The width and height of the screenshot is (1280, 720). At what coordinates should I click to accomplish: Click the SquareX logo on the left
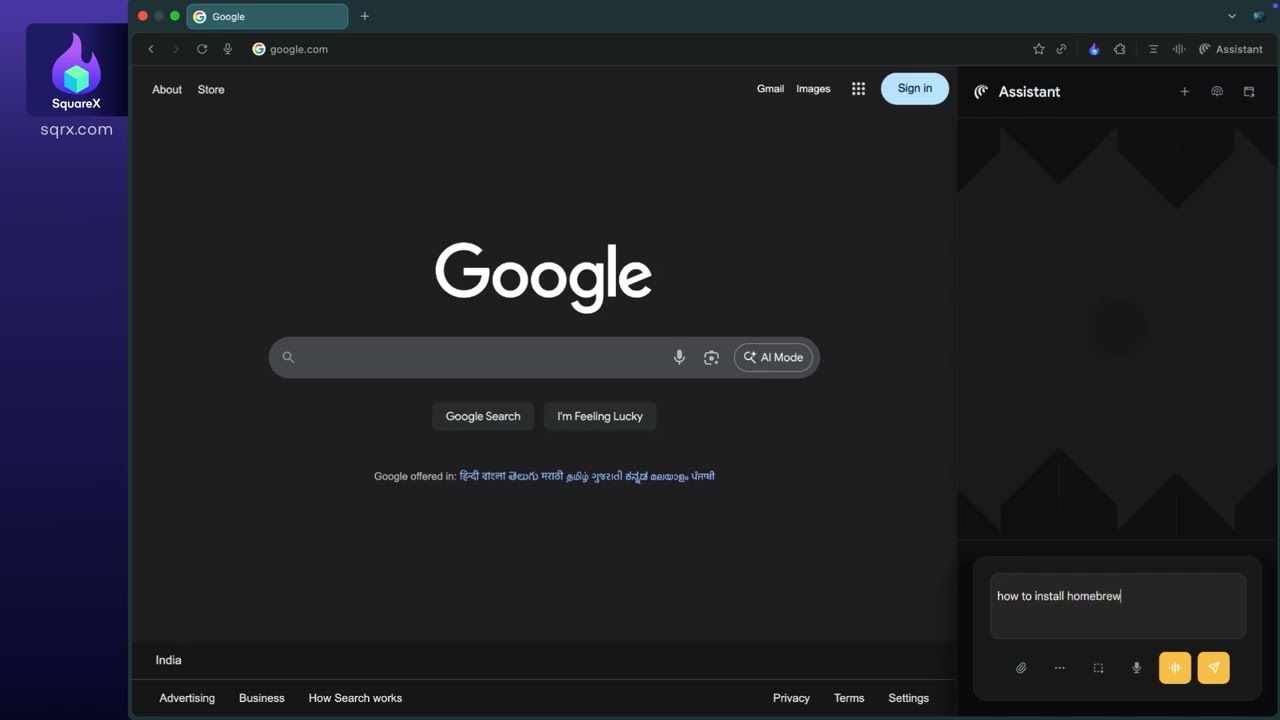(x=76, y=70)
